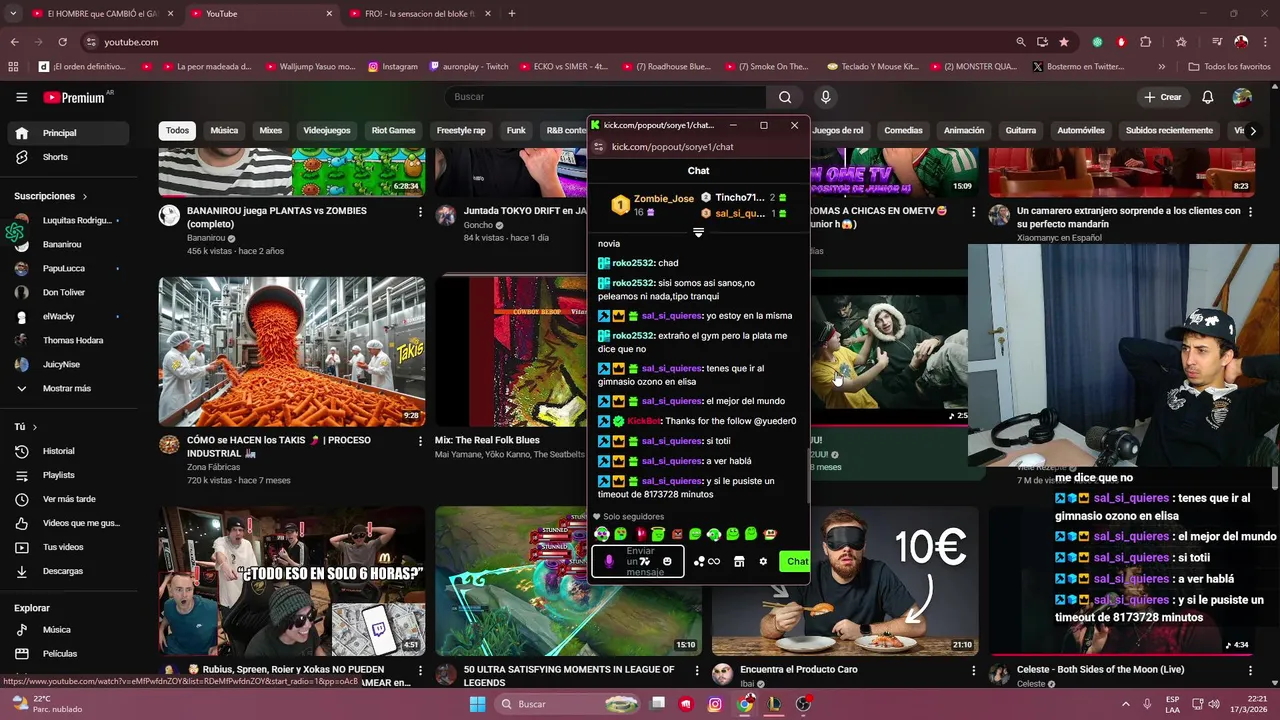This screenshot has height=720, width=1280.
Task: Click the YouTube search magnifier button
Action: pyautogui.click(x=785, y=97)
